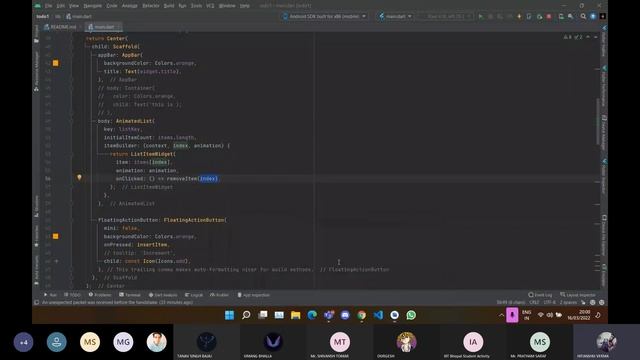Screen dimensions: 640x360
Task: Open Microsoft Teams from the taskbar
Action: pos(329,315)
